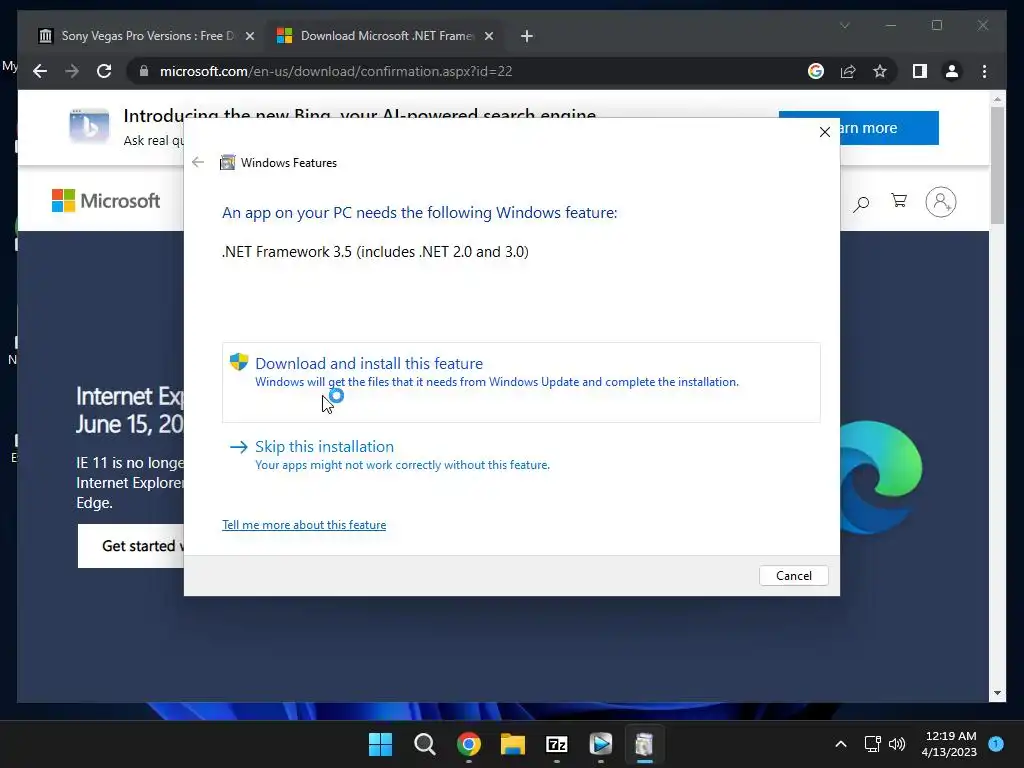Open a new Chrome tab
Viewport: 1024px width, 768px height.
[x=527, y=37]
